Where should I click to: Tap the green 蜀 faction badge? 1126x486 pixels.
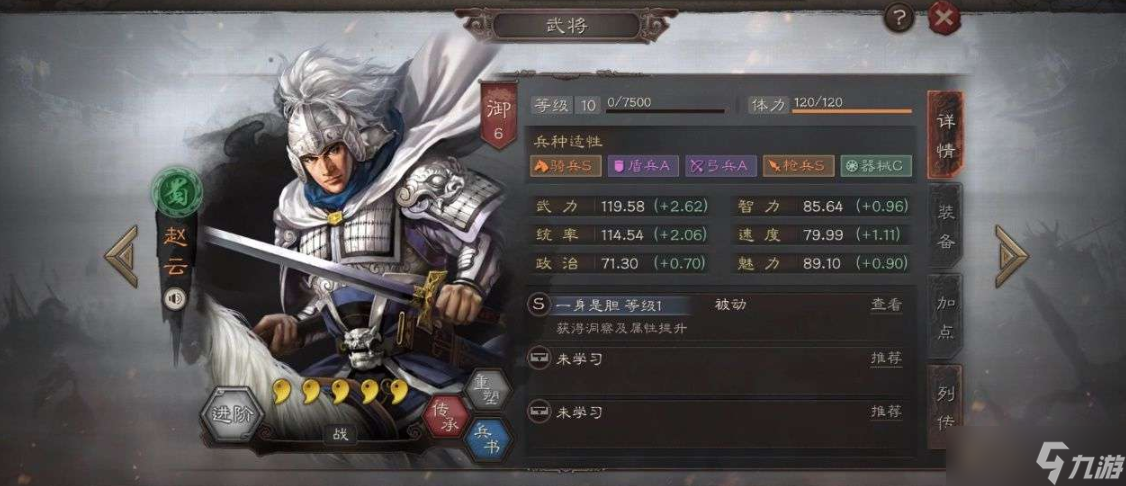click(173, 194)
